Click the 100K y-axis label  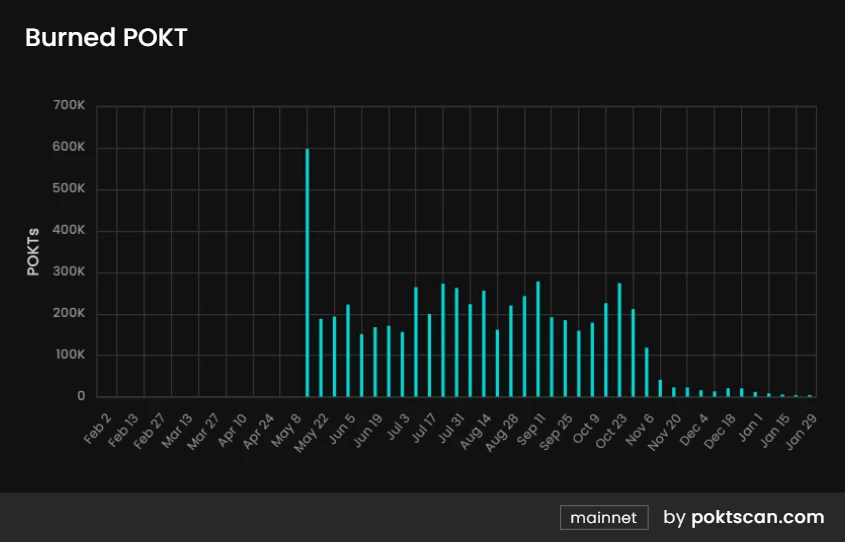click(x=69, y=355)
